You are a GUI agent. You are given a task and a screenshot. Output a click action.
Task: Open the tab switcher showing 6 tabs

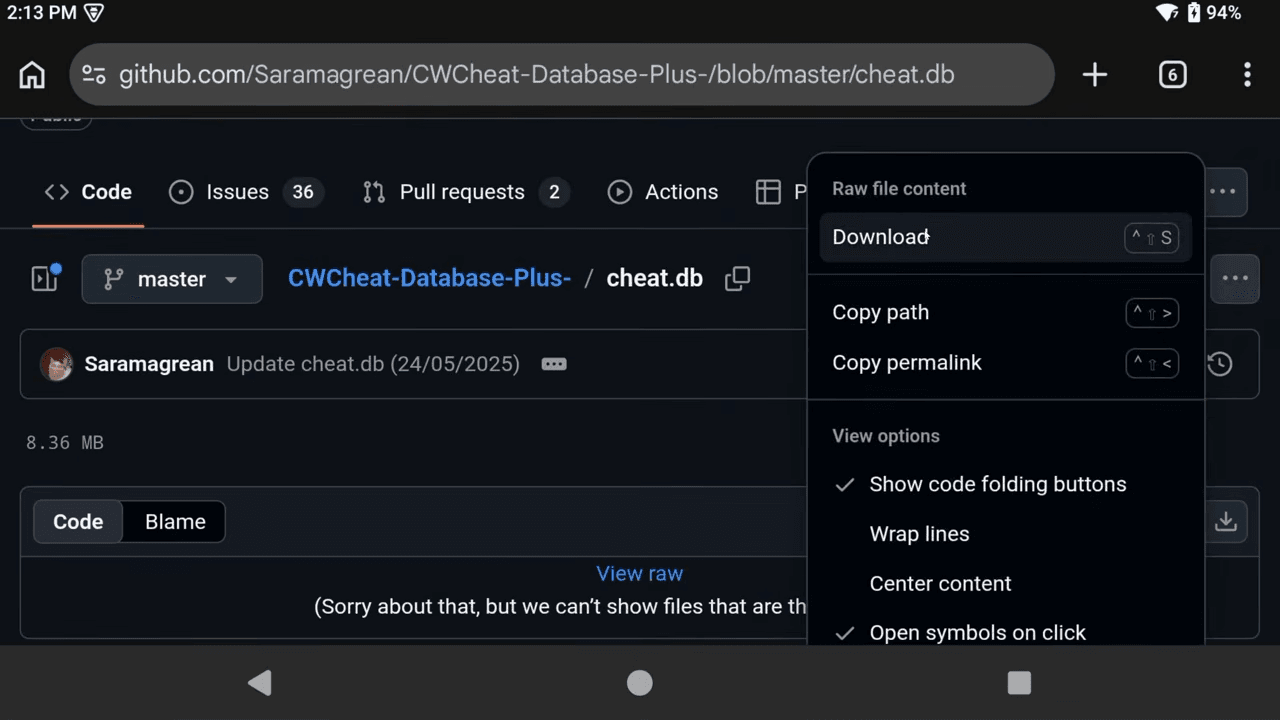(1172, 74)
